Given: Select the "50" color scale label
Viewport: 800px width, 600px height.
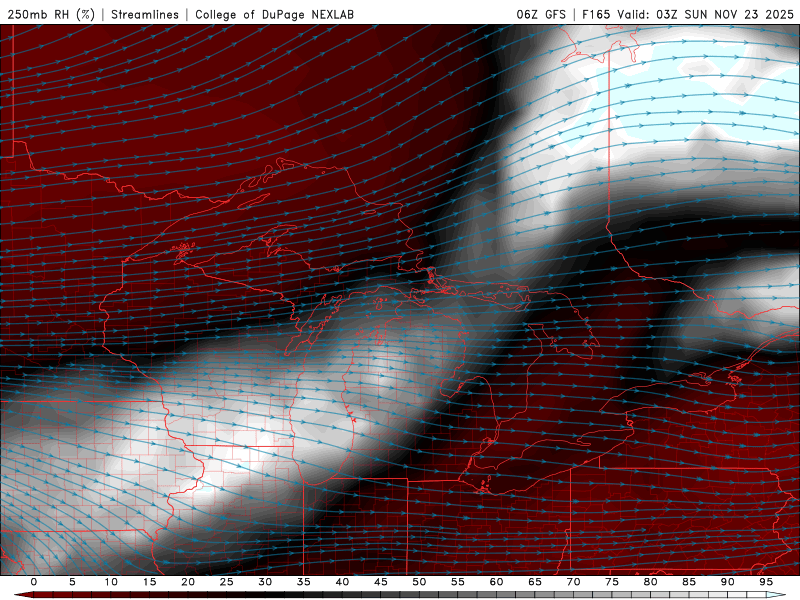Looking at the screenshot, I should [x=419, y=582].
